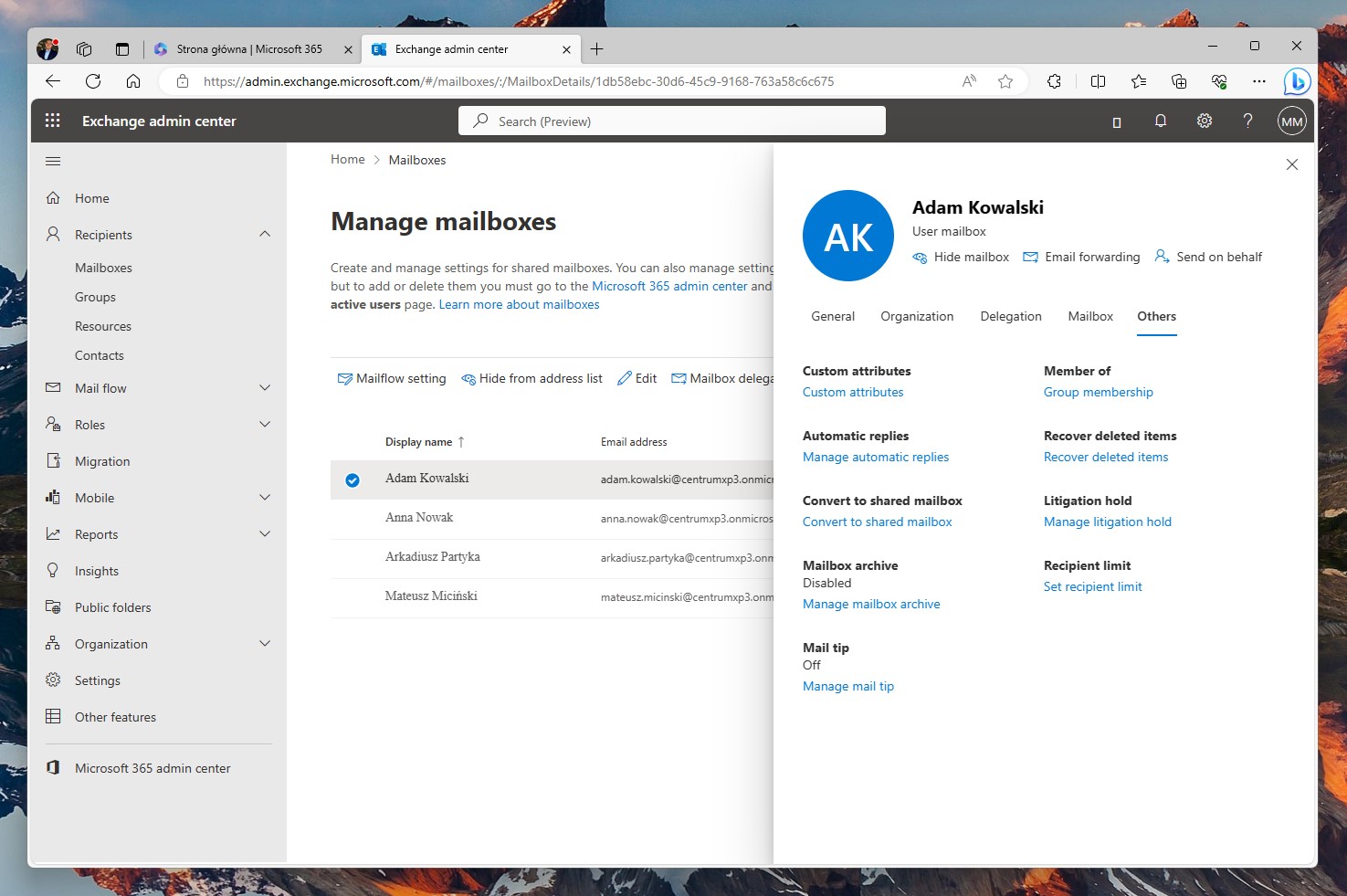Image resolution: width=1347 pixels, height=896 pixels.
Task: Open Groups in the sidebar
Action: [95, 297]
